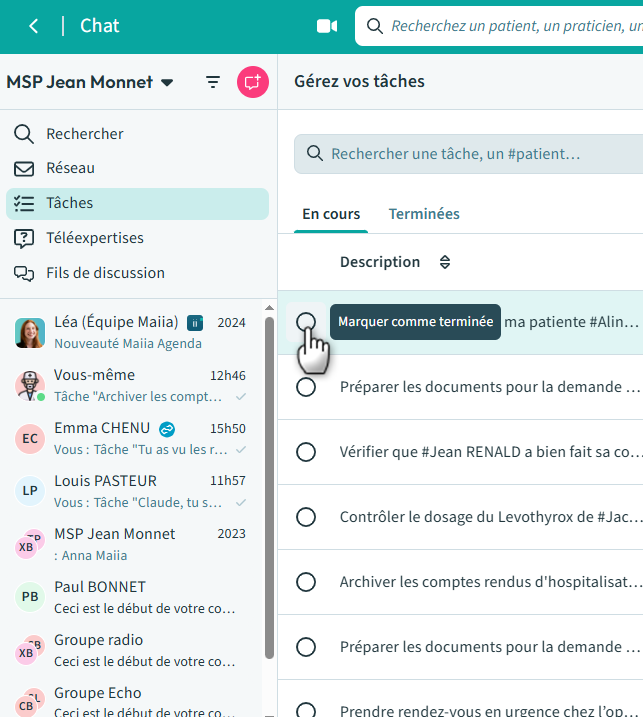643x717 pixels.
Task: Start a new chat with pink button
Action: pos(252,82)
